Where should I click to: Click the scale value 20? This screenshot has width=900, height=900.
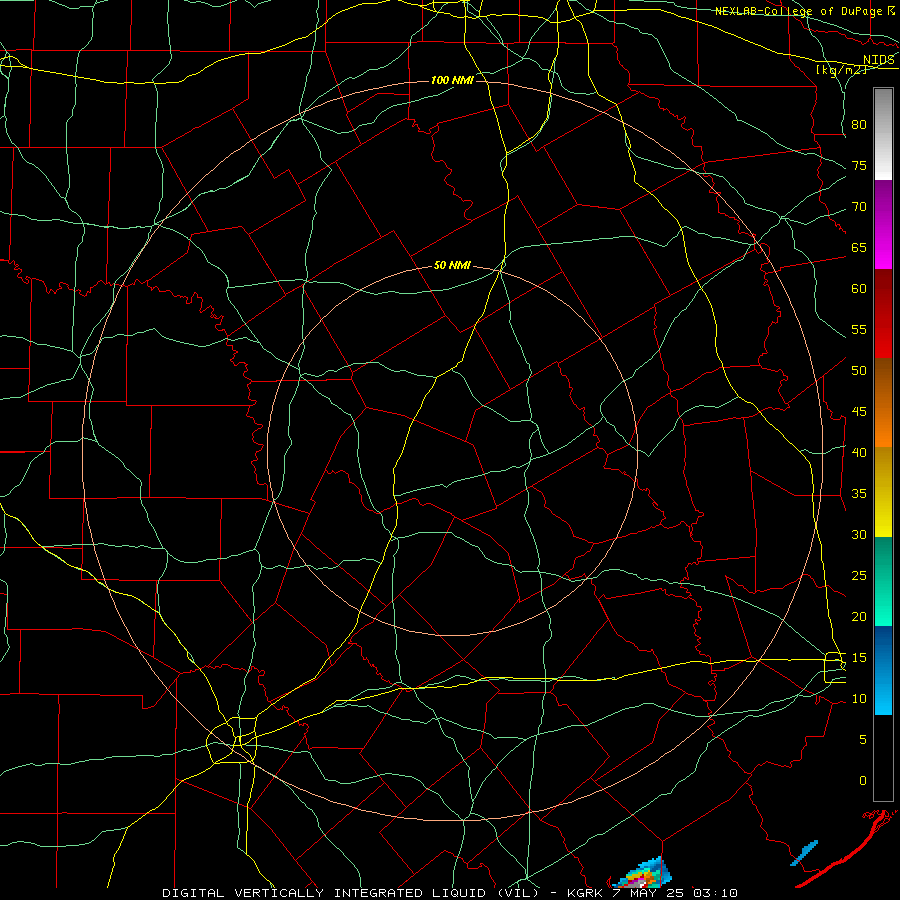pyautogui.click(x=859, y=616)
